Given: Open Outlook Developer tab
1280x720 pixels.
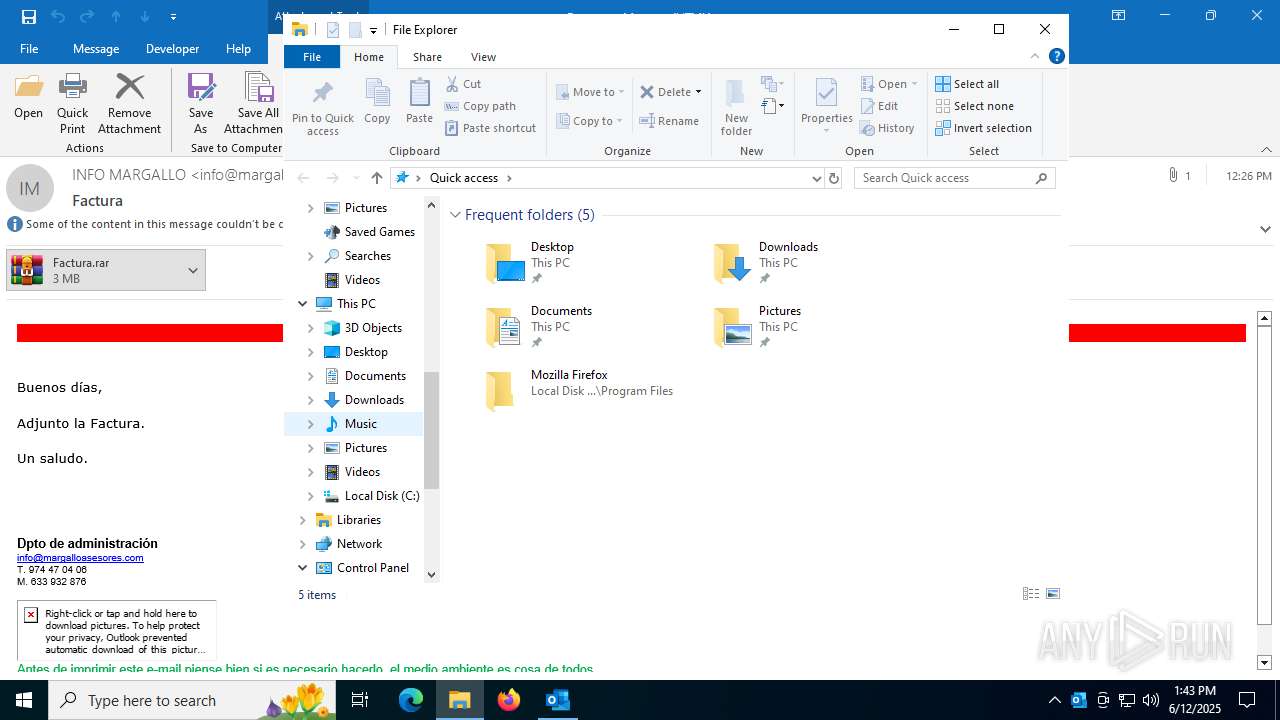Looking at the screenshot, I should point(172,48).
